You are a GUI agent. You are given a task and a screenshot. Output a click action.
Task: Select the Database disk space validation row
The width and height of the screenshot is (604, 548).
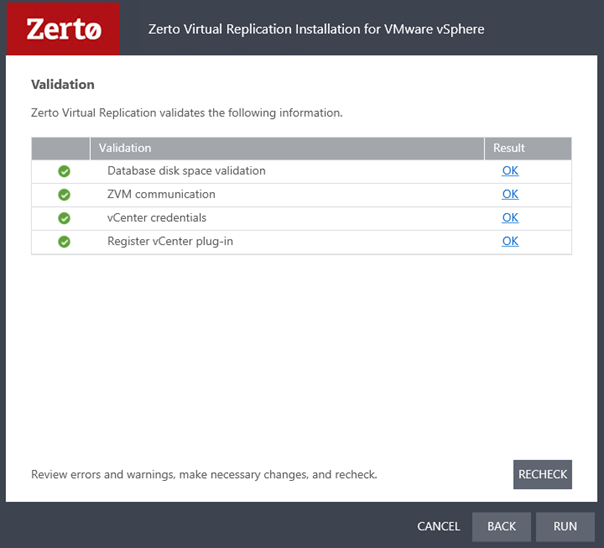coord(301,171)
